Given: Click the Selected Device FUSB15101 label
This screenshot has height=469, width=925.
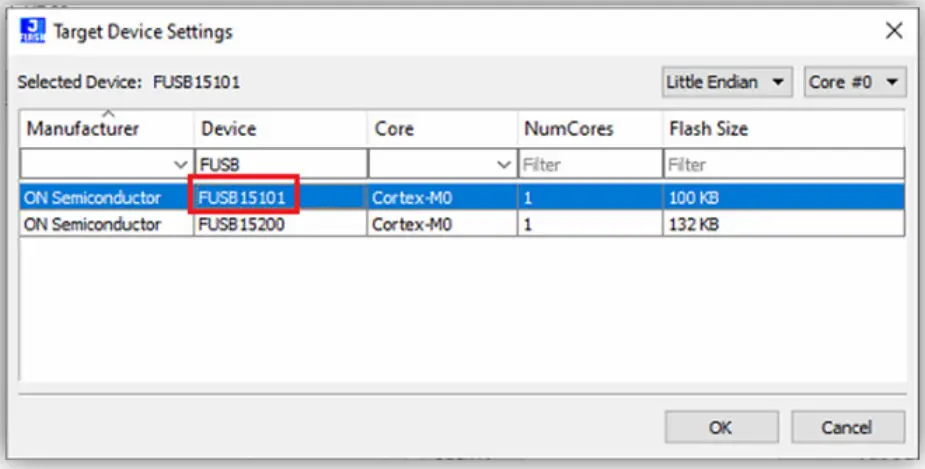Looking at the screenshot, I should pyautogui.click(x=129, y=82).
